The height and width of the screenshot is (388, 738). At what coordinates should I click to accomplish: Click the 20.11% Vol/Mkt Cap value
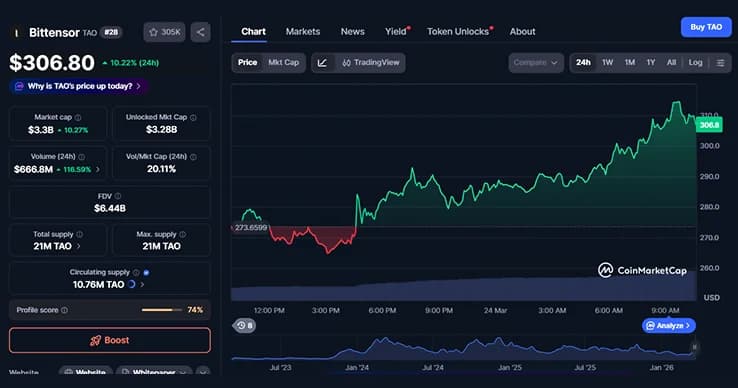(161, 169)
